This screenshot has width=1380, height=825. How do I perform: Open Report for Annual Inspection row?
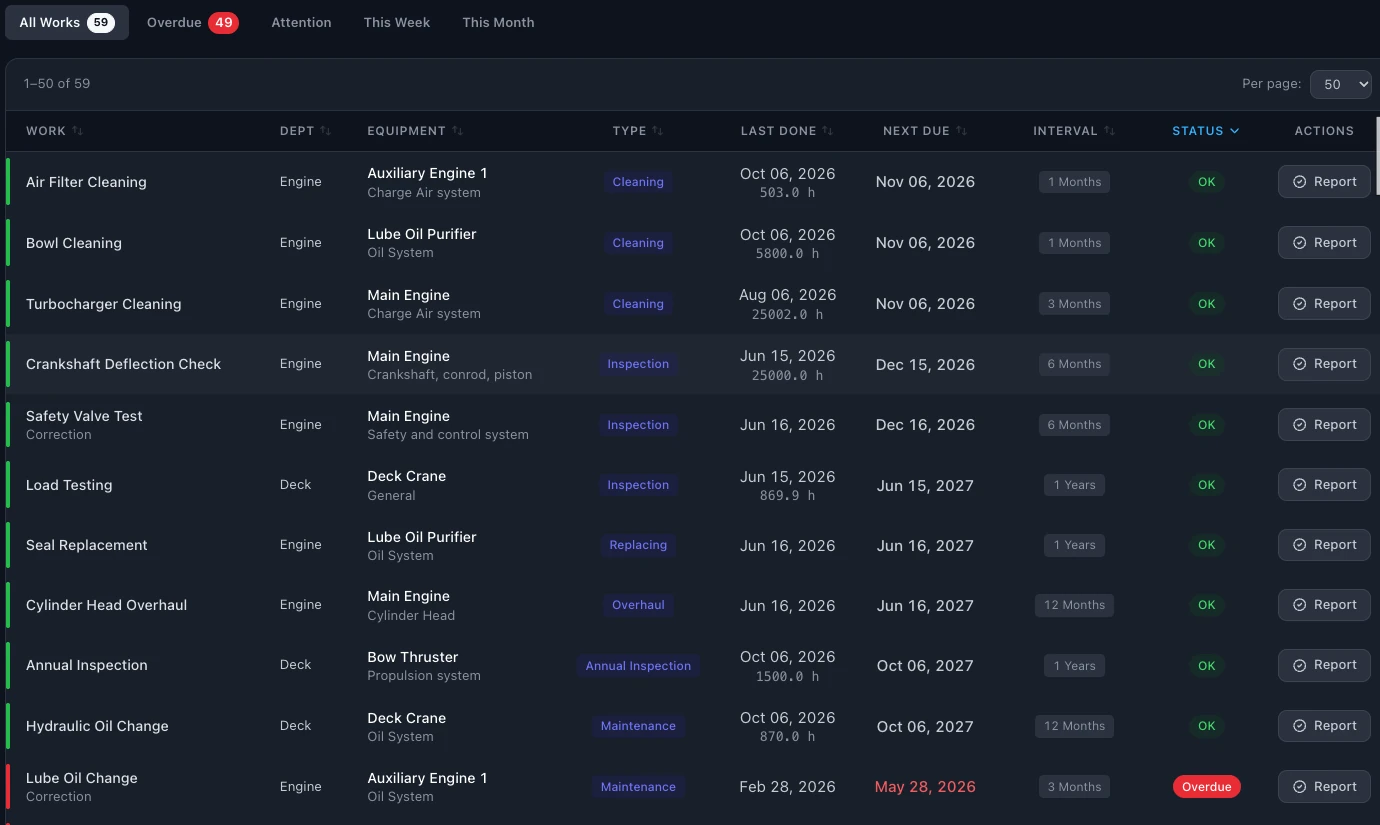coord(1324,665)
